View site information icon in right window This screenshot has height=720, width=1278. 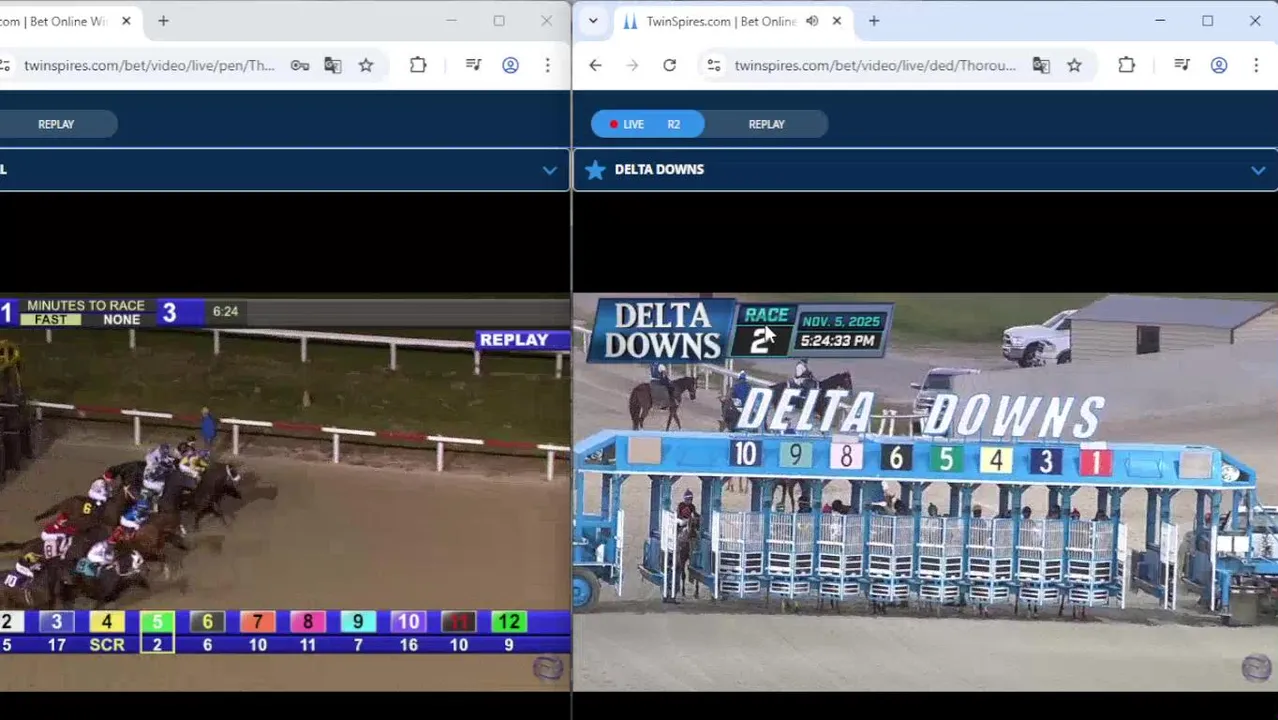tap(713, 65)
